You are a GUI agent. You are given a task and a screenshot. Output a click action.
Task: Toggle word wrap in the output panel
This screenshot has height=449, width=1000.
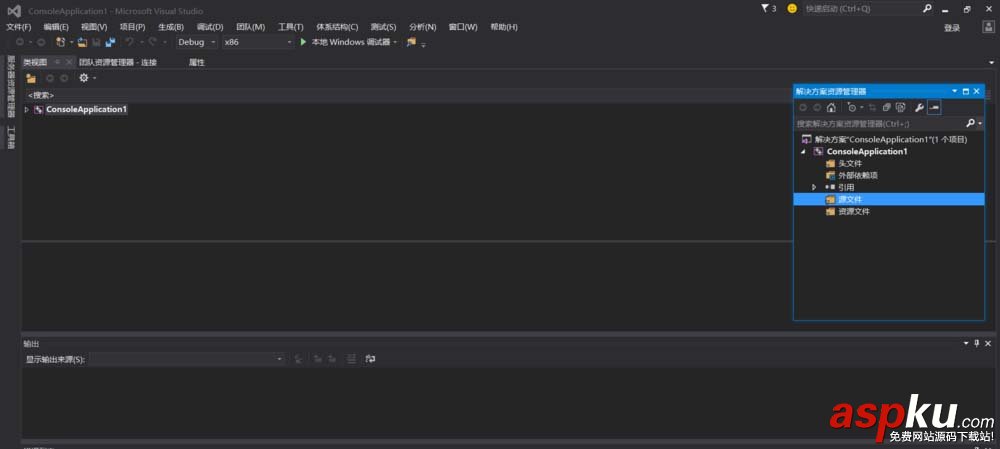point(371,359)
